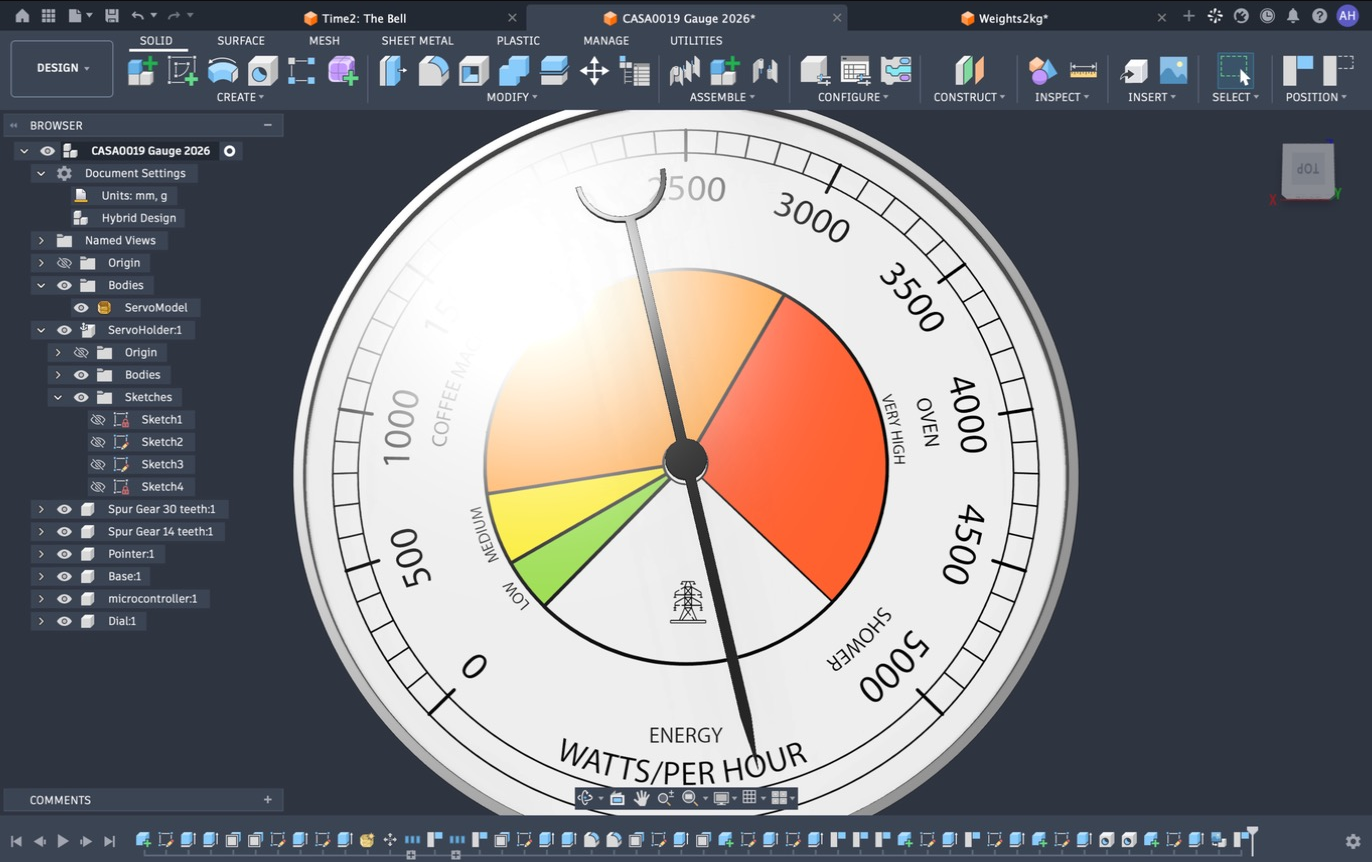Screen dimensions: 1372x862
Task: Add a comment with the plus button
Action: tap(267, 800)
